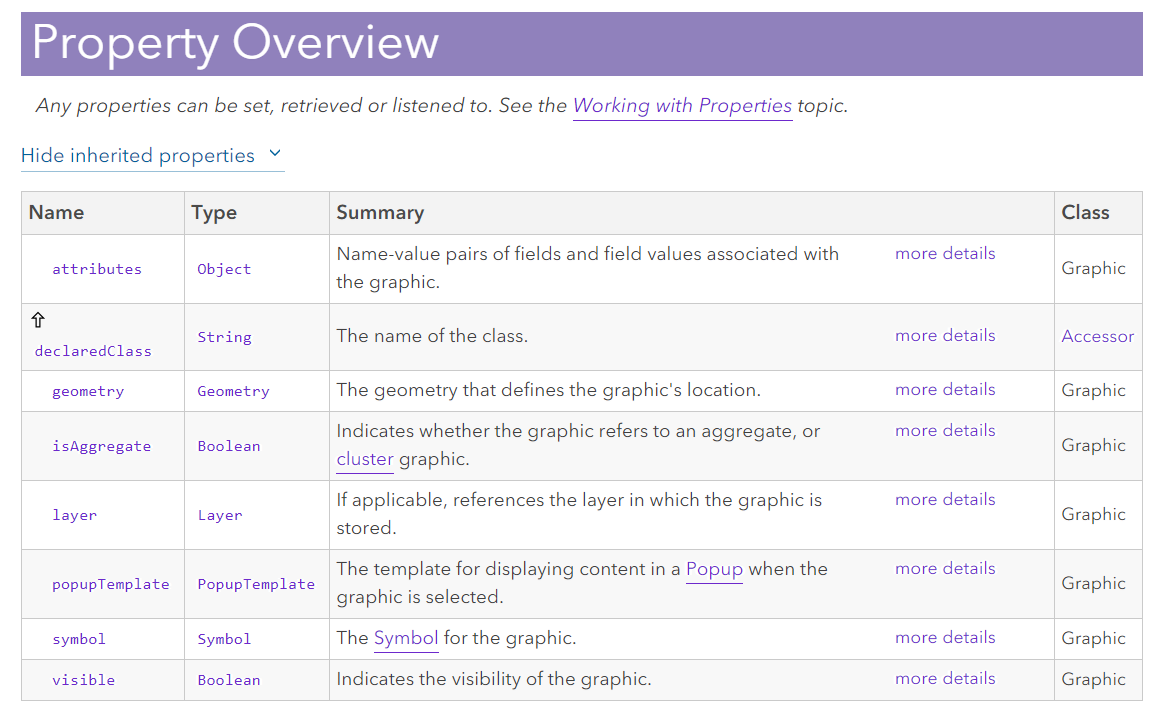
Task: Open the symbol property name link
Action: (x=78, y=638)
